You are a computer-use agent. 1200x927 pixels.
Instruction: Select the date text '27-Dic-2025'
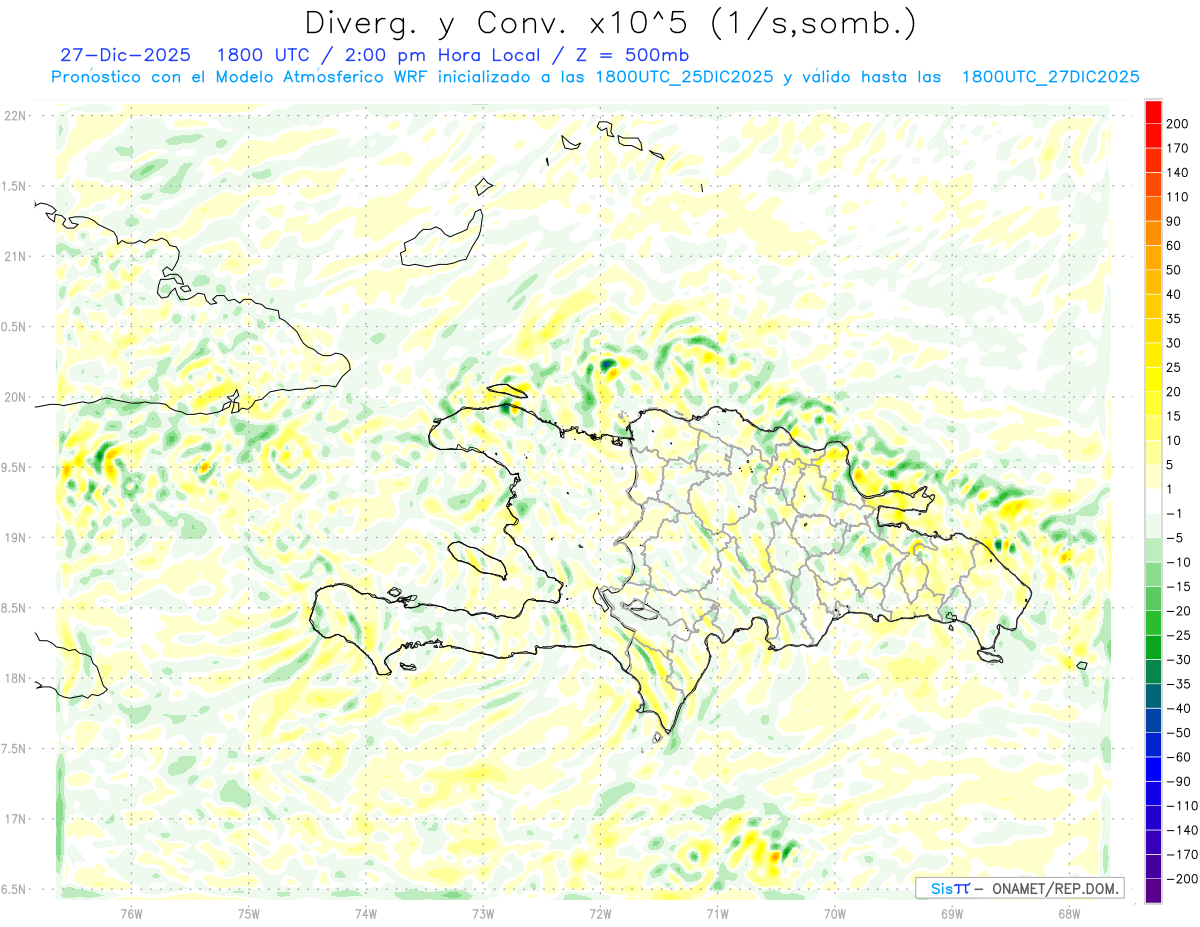125,55
